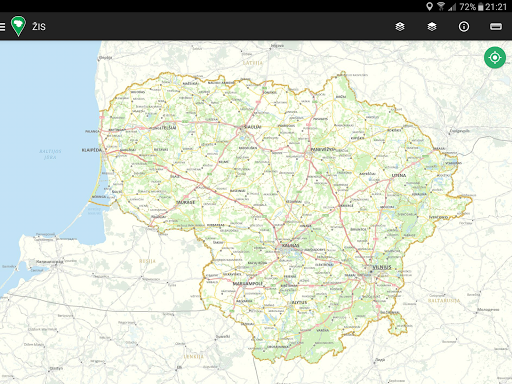Tap the Klaipėda label on the coast
The width and height of the screenshot is (512, 384).
coord(91,150)
